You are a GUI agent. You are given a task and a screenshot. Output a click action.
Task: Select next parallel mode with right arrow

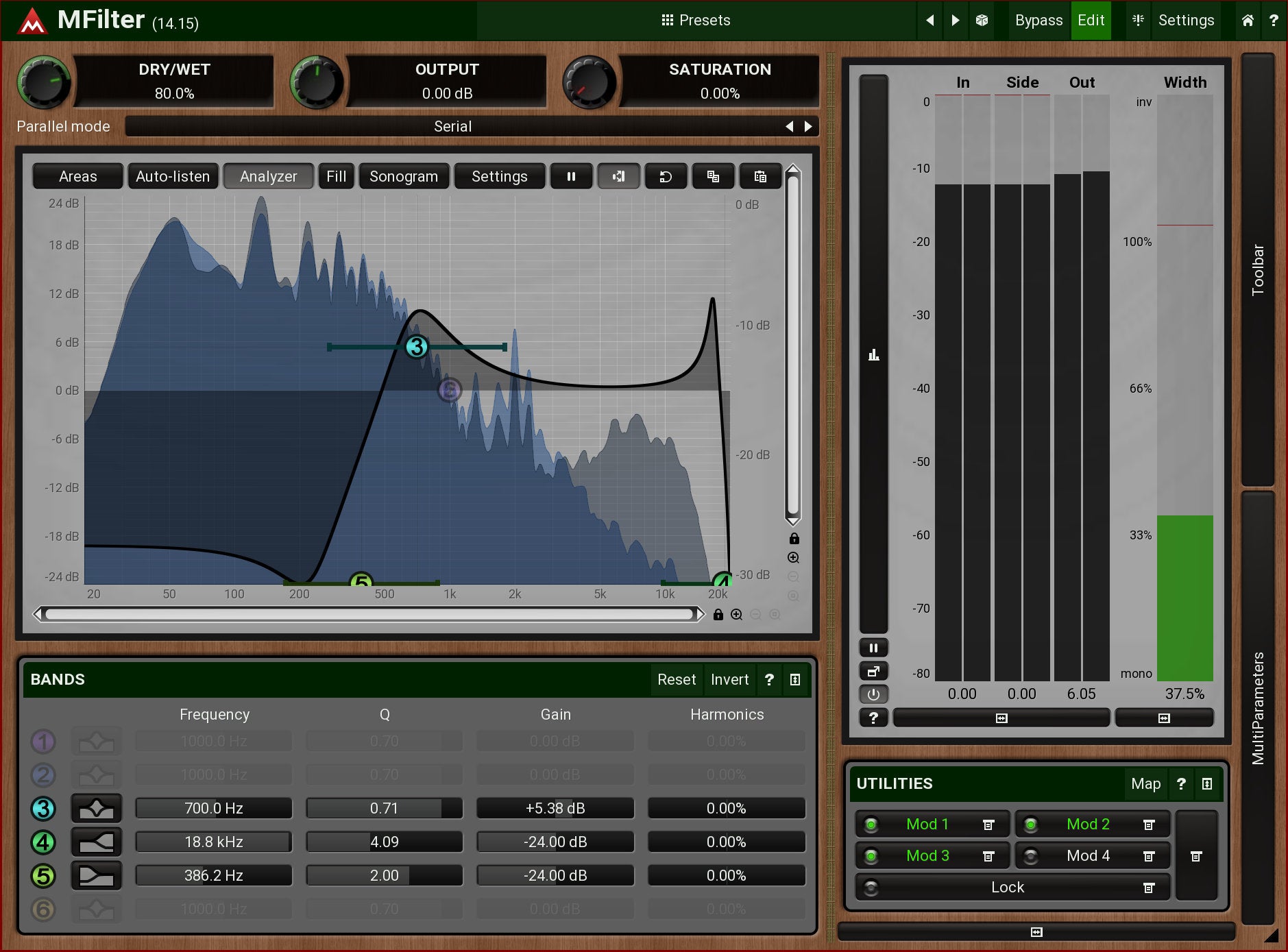click(x=808, y=127)
